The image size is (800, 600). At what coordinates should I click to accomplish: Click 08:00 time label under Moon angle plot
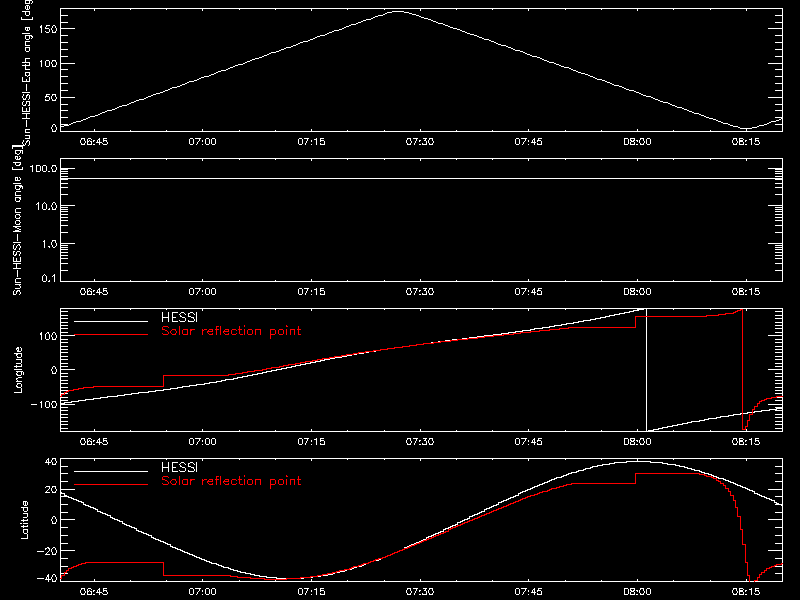tap(637, 292)
